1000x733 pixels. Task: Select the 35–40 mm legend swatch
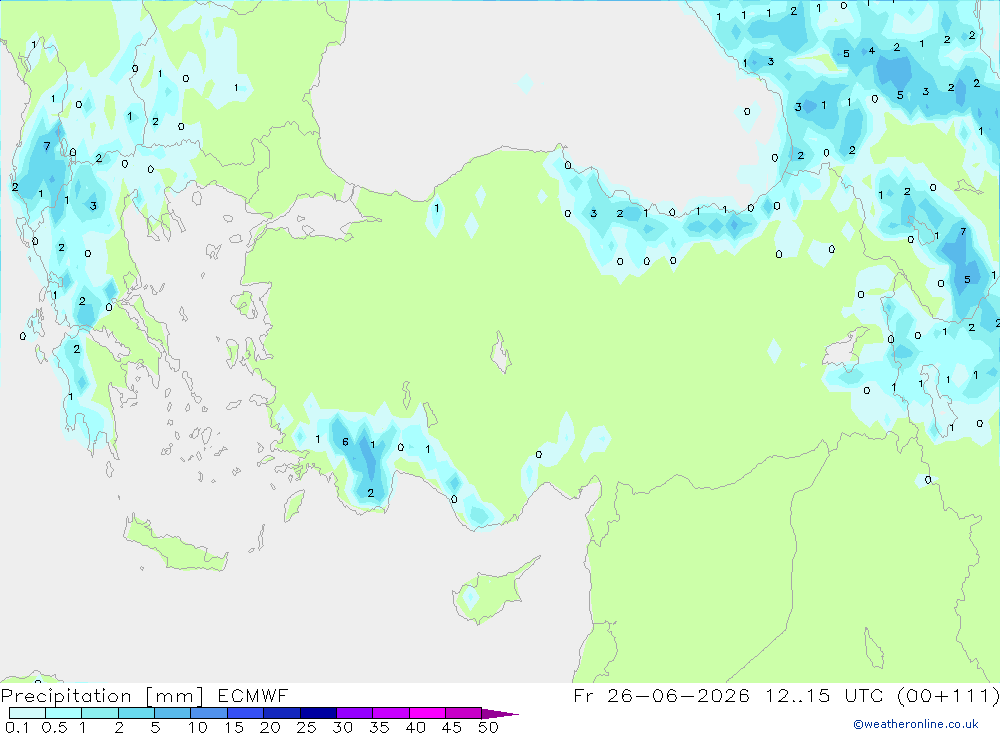390,713
